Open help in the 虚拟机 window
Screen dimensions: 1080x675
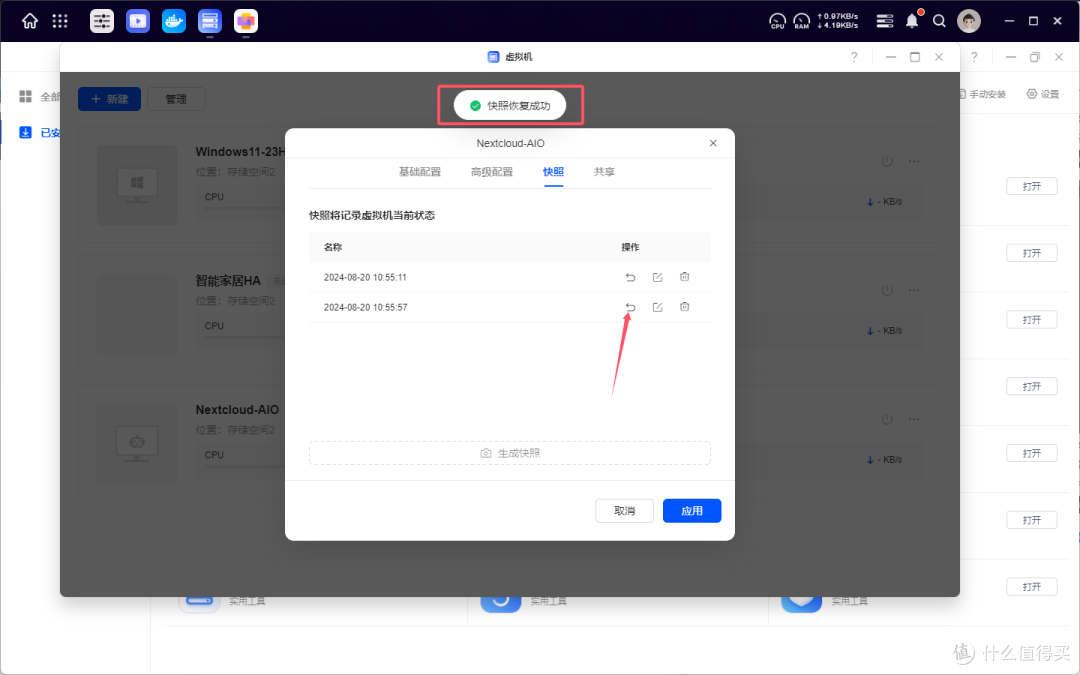(854, 57)
